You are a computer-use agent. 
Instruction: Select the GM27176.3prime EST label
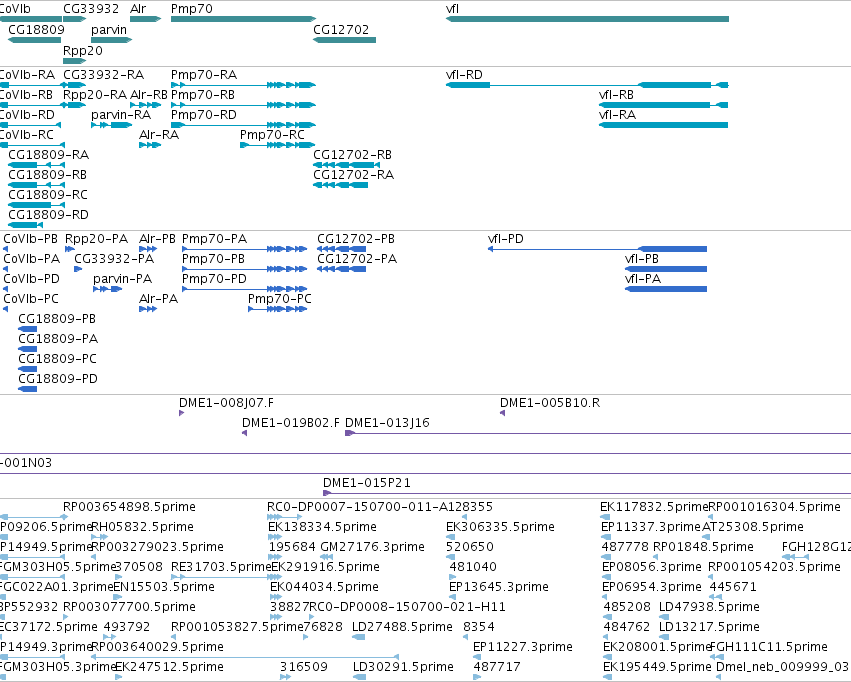click(372, 547)
